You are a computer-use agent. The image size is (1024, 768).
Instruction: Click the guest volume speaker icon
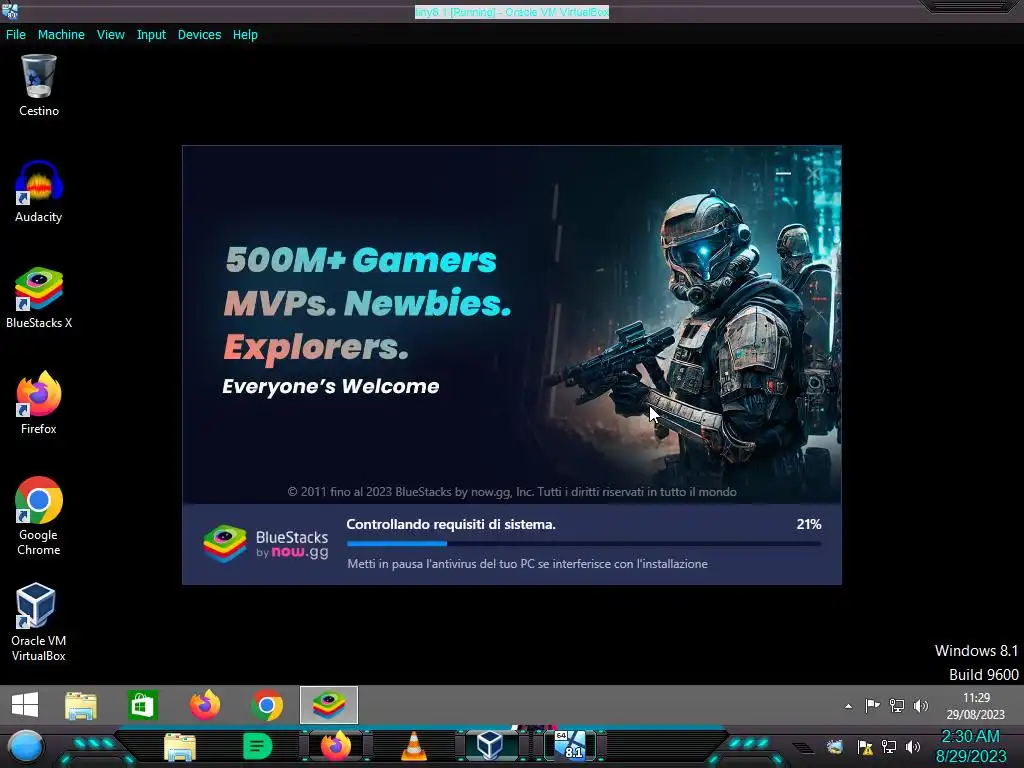921,705
